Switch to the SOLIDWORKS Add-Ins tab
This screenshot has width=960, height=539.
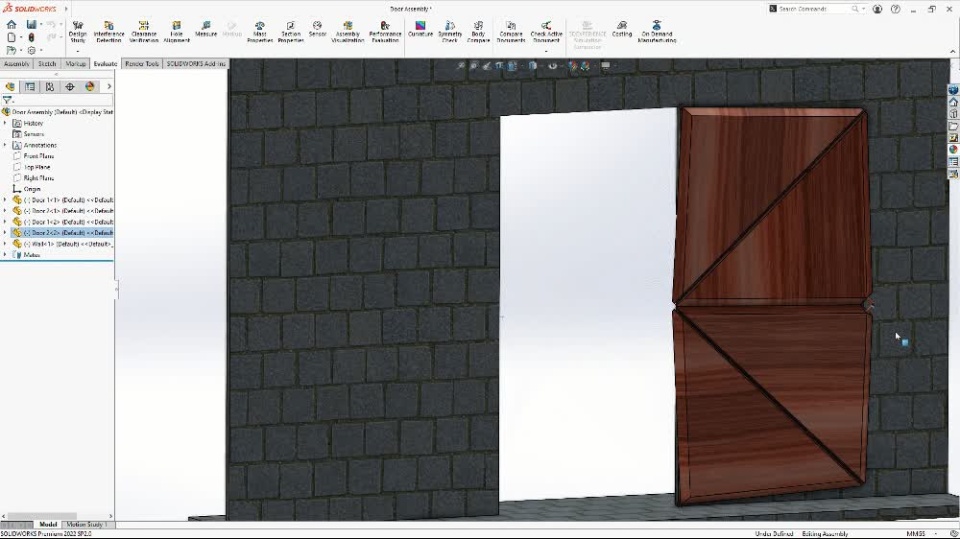(x=196, y=64)
